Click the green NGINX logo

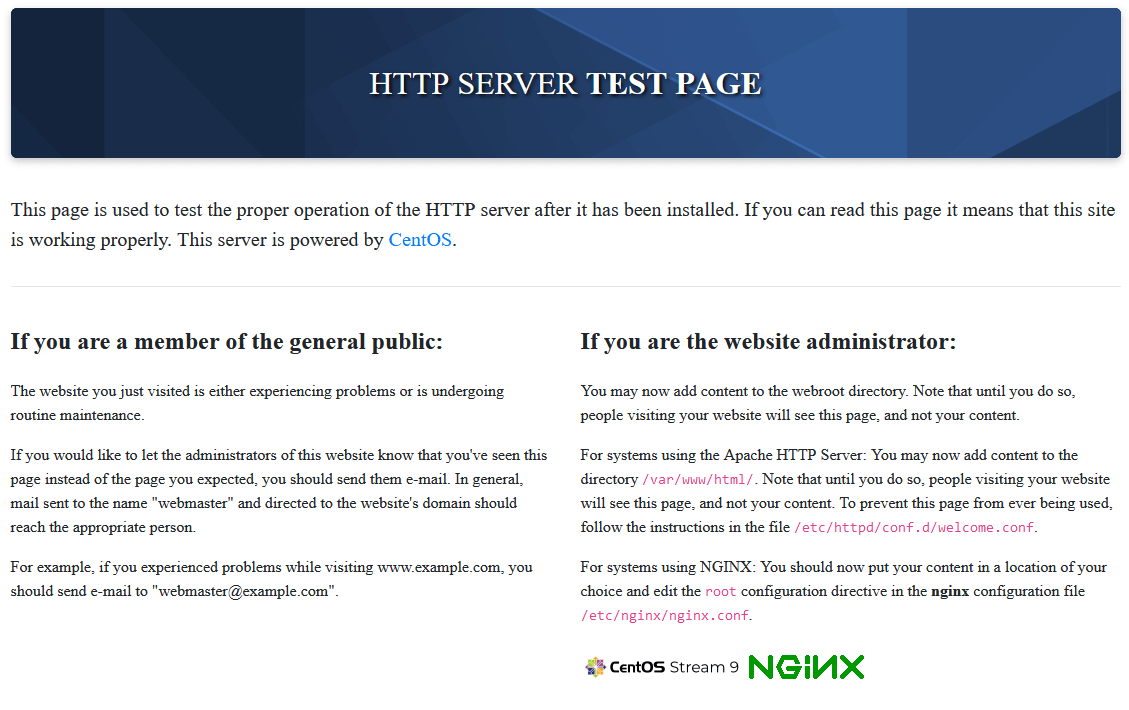(806, 667)
